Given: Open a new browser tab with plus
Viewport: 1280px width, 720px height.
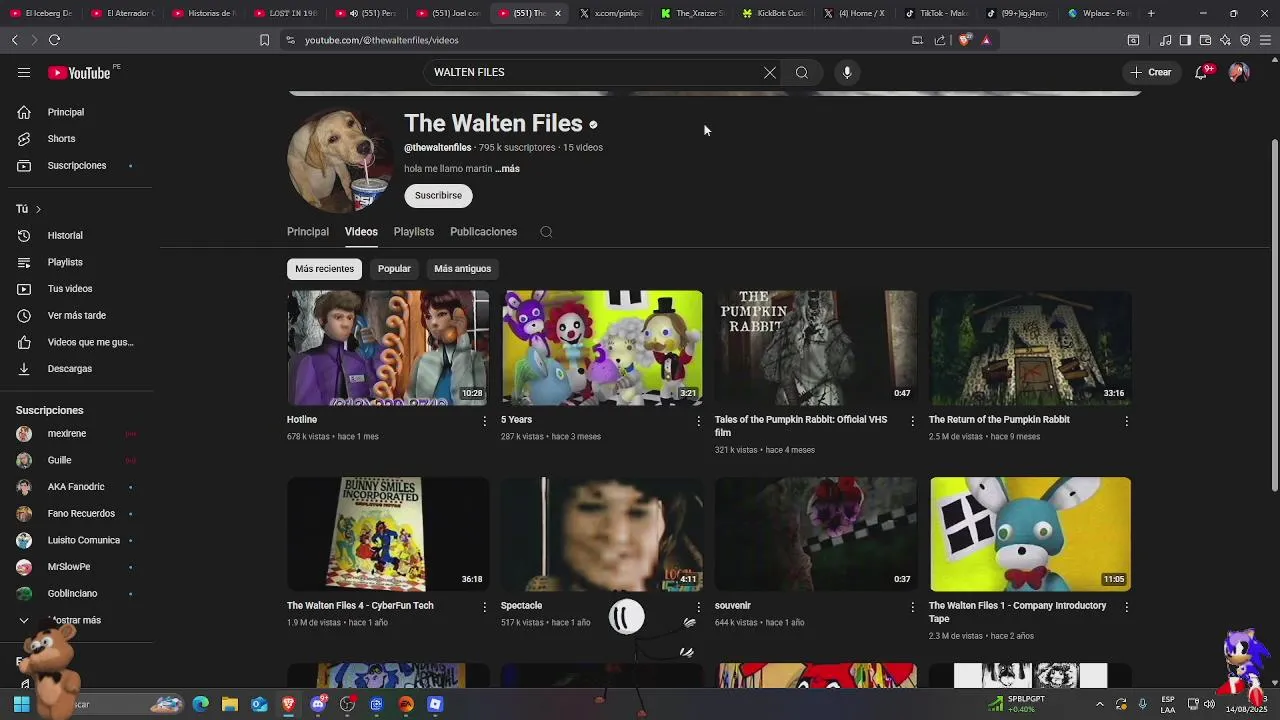Looking at the screenshot, I should (x=1151, y=13).
